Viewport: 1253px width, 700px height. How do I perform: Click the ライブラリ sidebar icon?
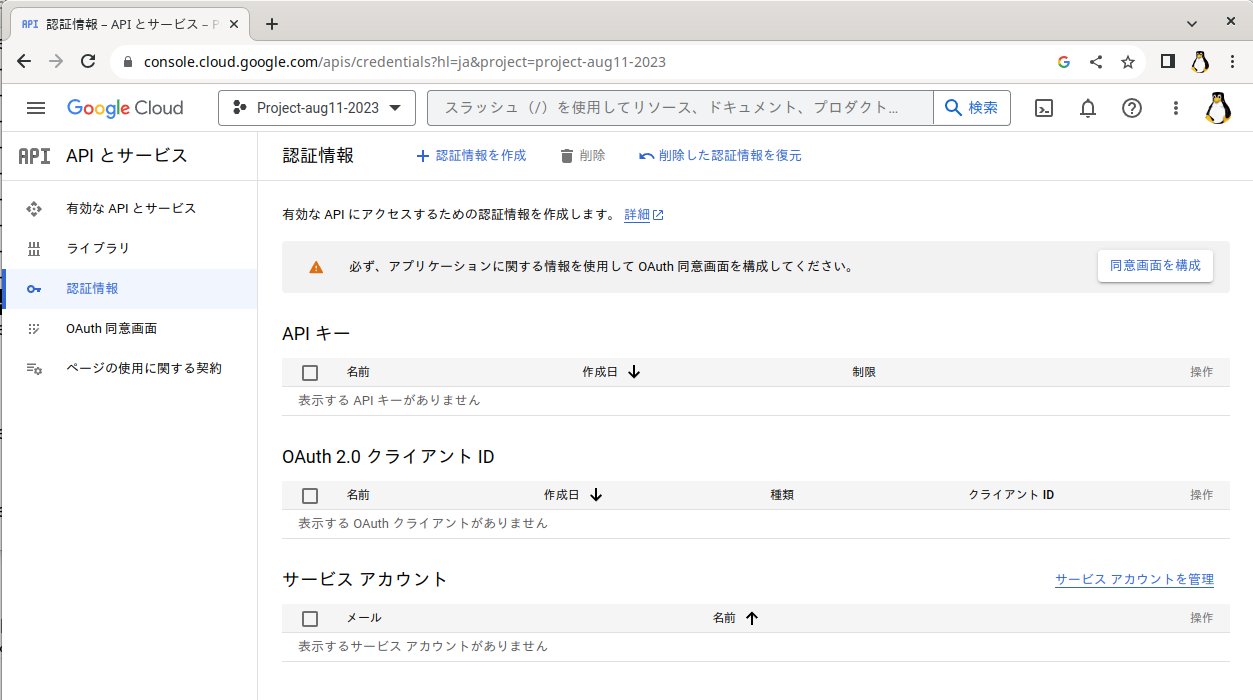point(34,249)
